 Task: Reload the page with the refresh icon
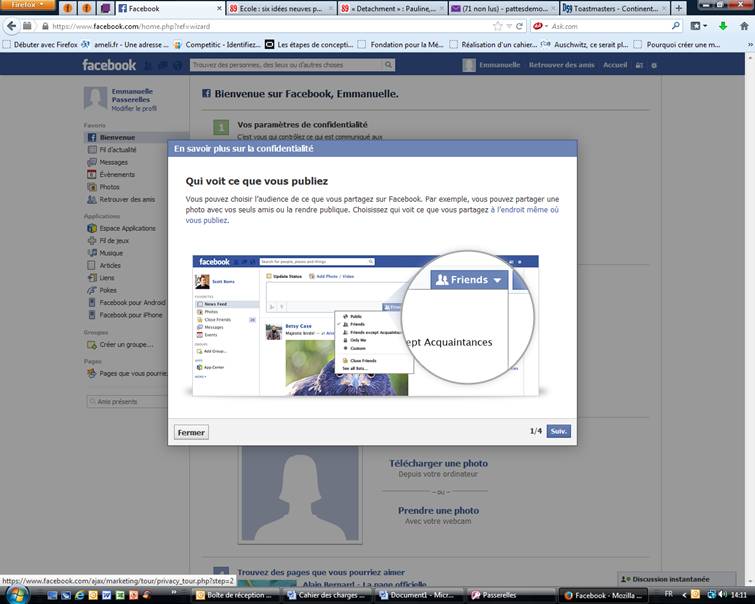pos(519,26)
